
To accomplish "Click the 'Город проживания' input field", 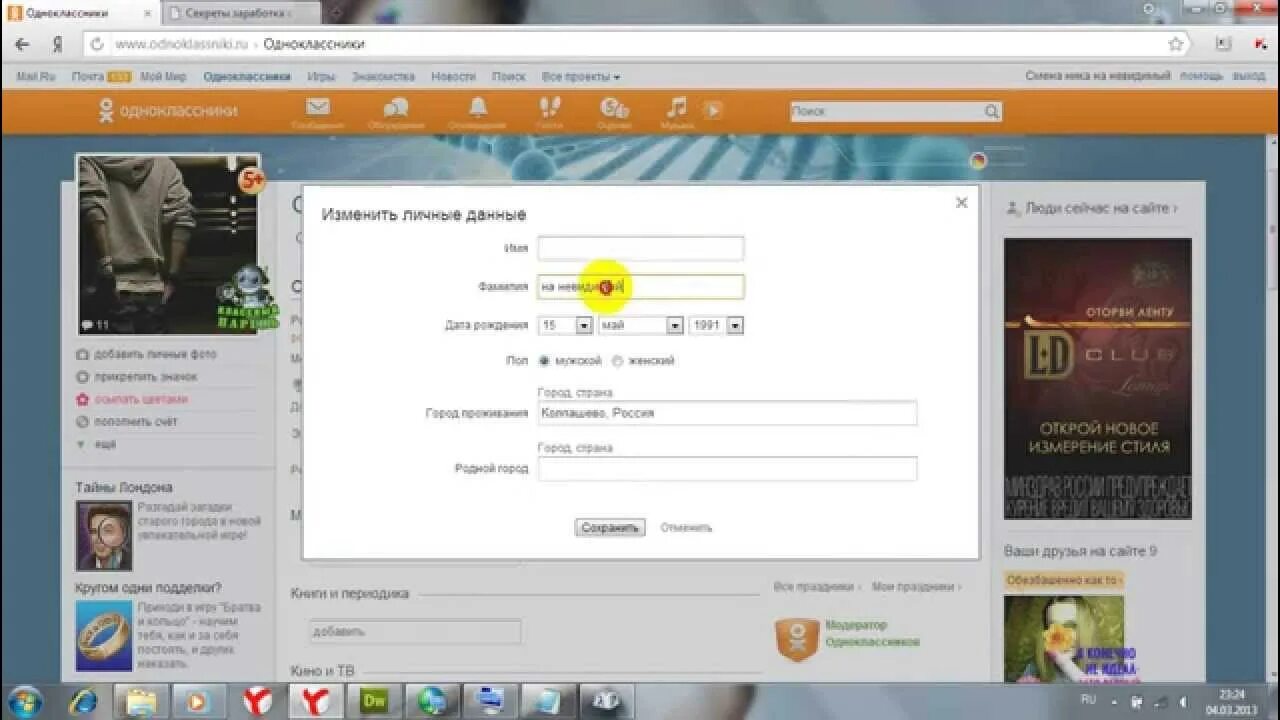I will 727,413.
